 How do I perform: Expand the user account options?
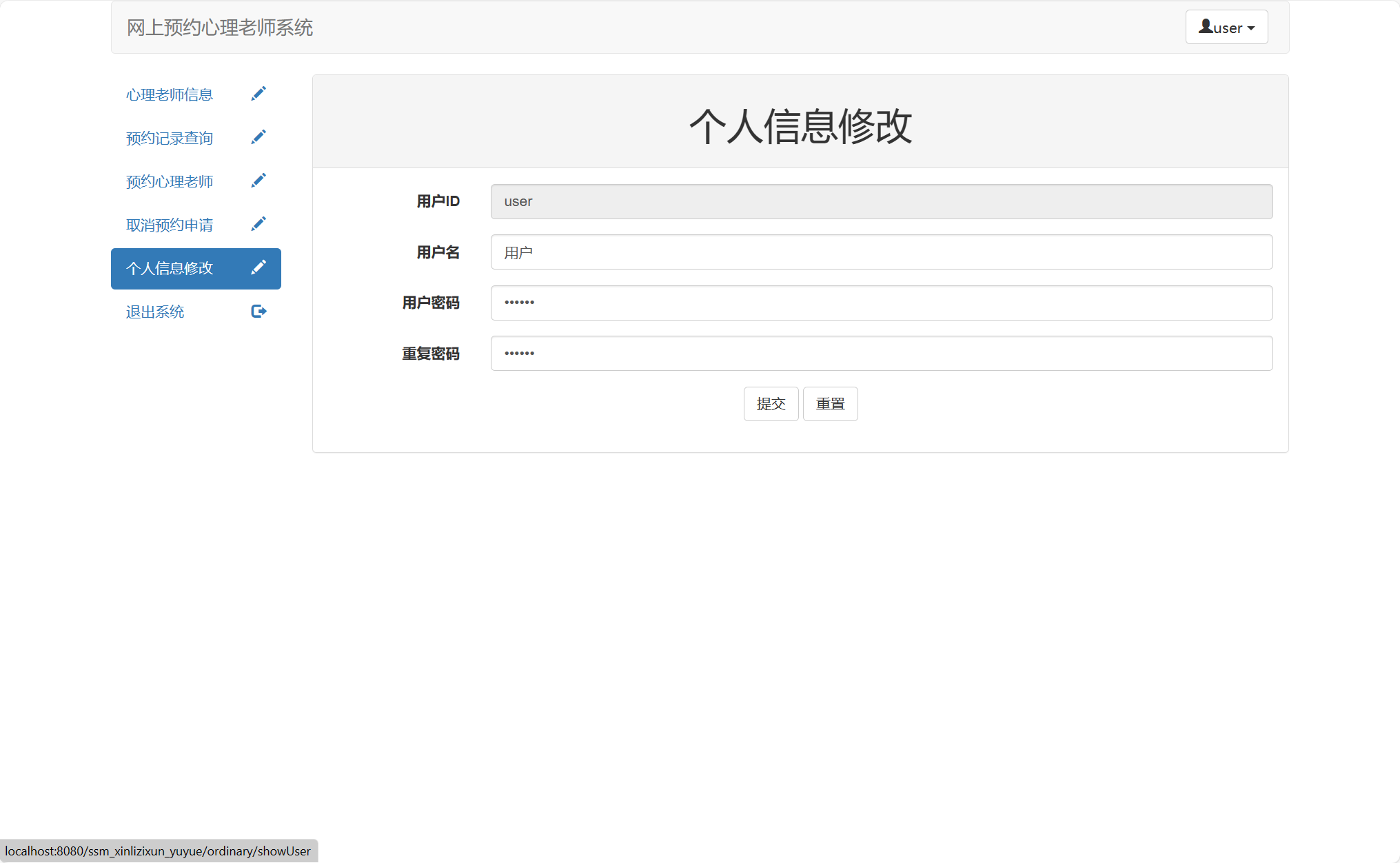1226,27
